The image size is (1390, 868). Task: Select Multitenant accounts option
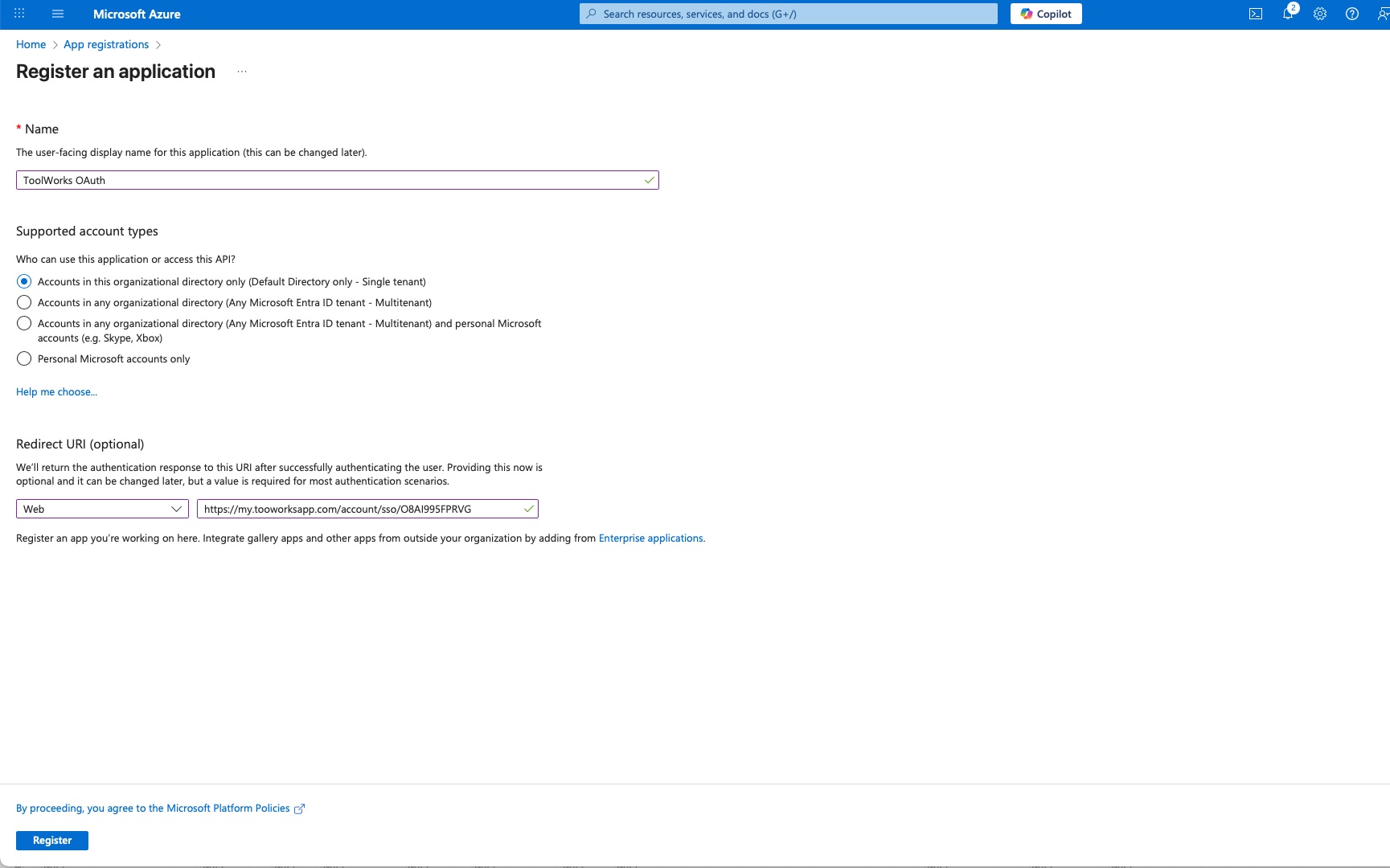pos(24,302)
